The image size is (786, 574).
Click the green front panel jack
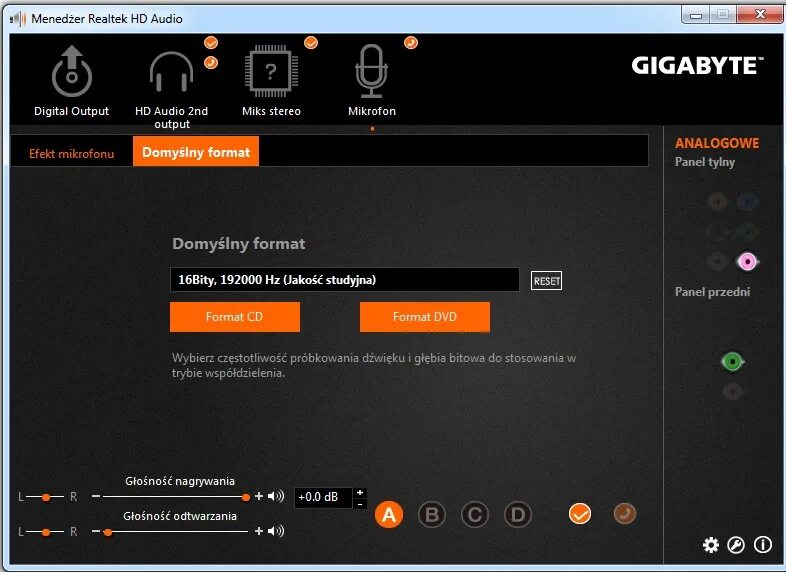click(x=732, y=361)
